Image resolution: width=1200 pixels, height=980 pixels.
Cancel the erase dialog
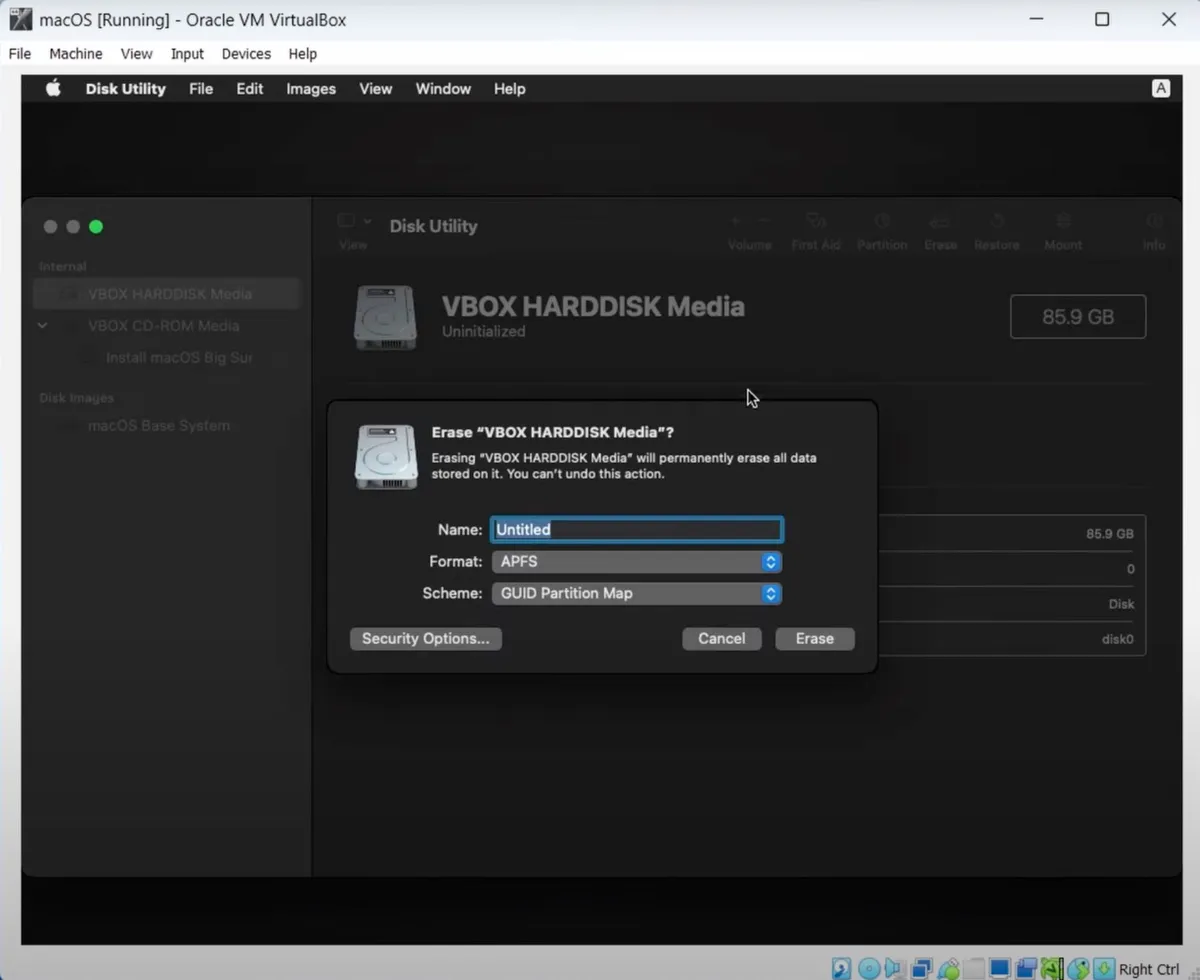coord(722,639)
